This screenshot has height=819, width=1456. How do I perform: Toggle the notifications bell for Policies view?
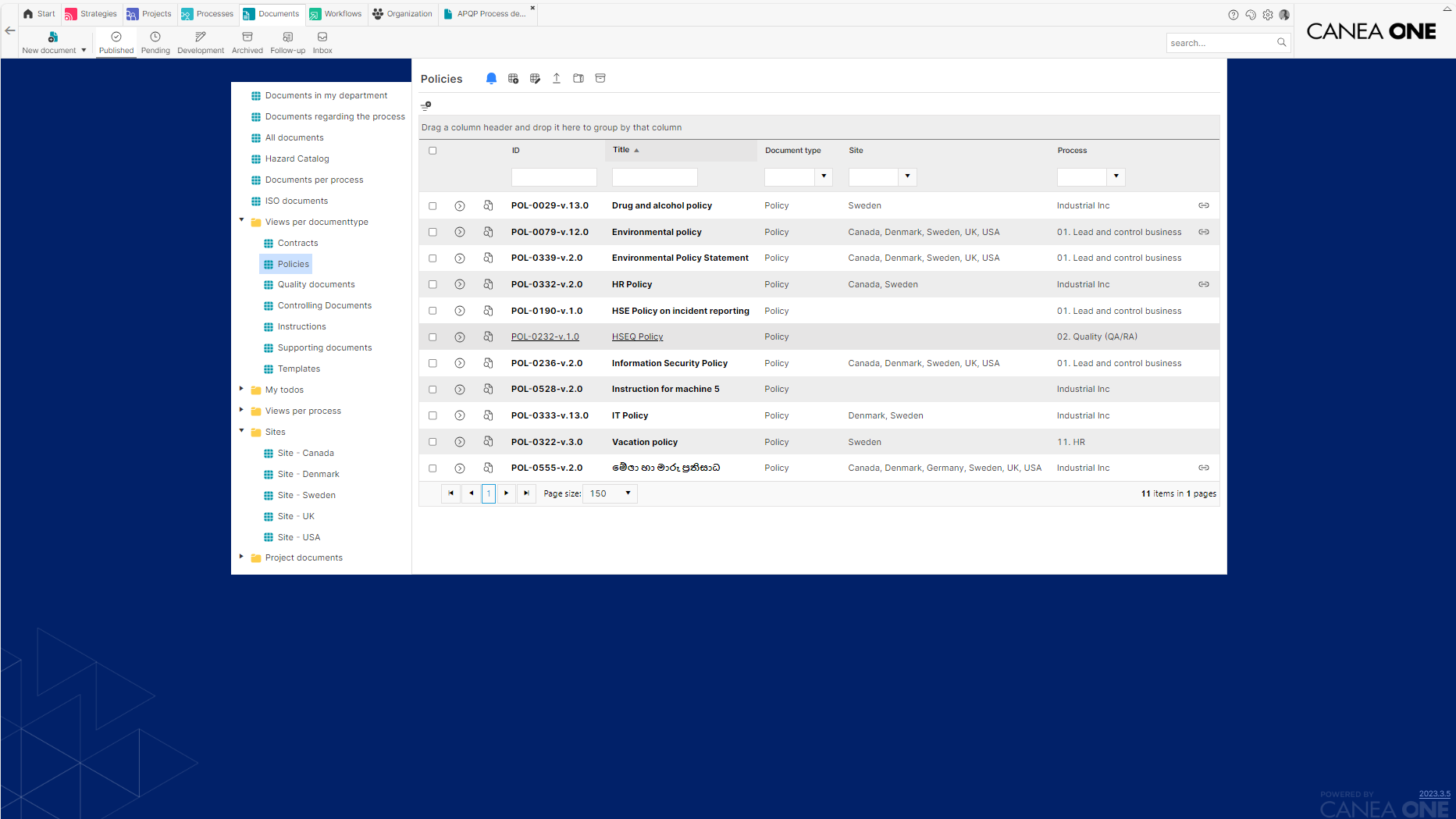pos(491,78)
